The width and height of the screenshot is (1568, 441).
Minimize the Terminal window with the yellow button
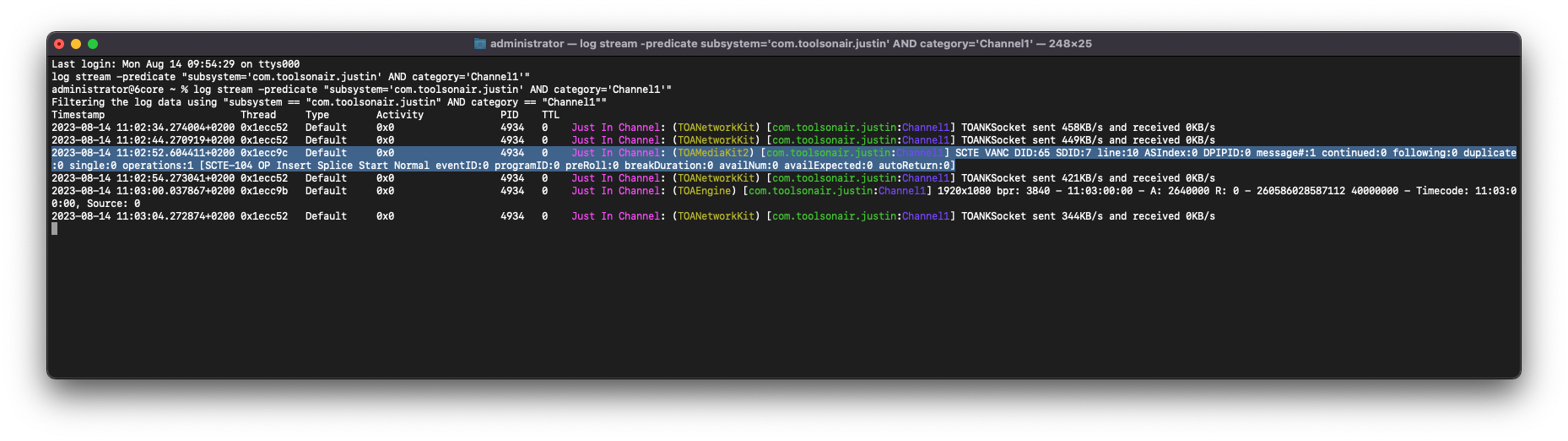point(76,44)
